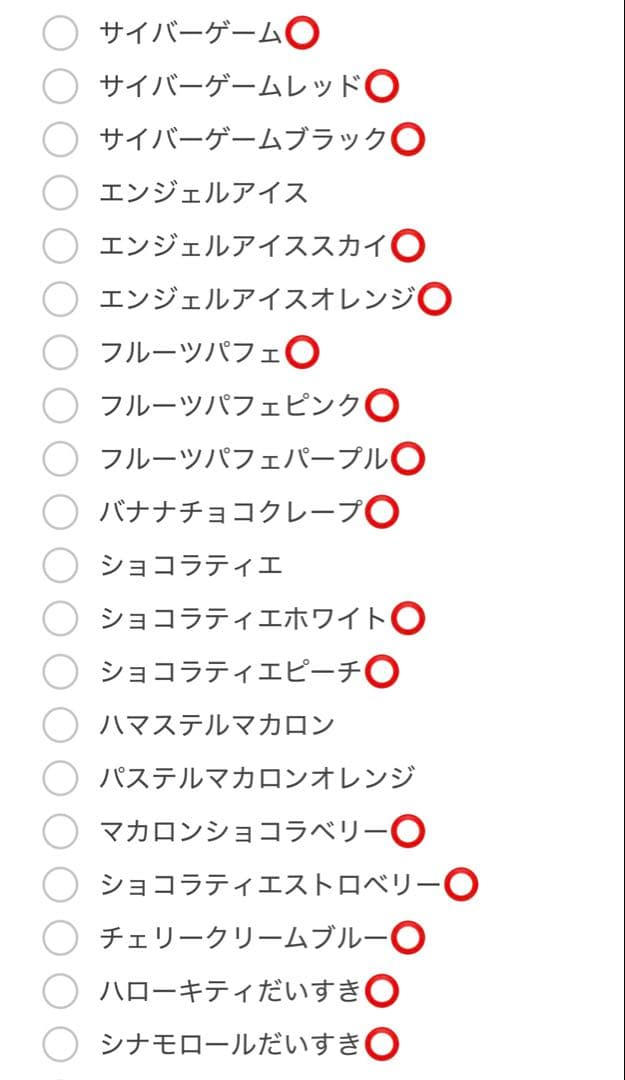
Task: Choose the バナナチョコクレープ option
Action: [60, 512]
